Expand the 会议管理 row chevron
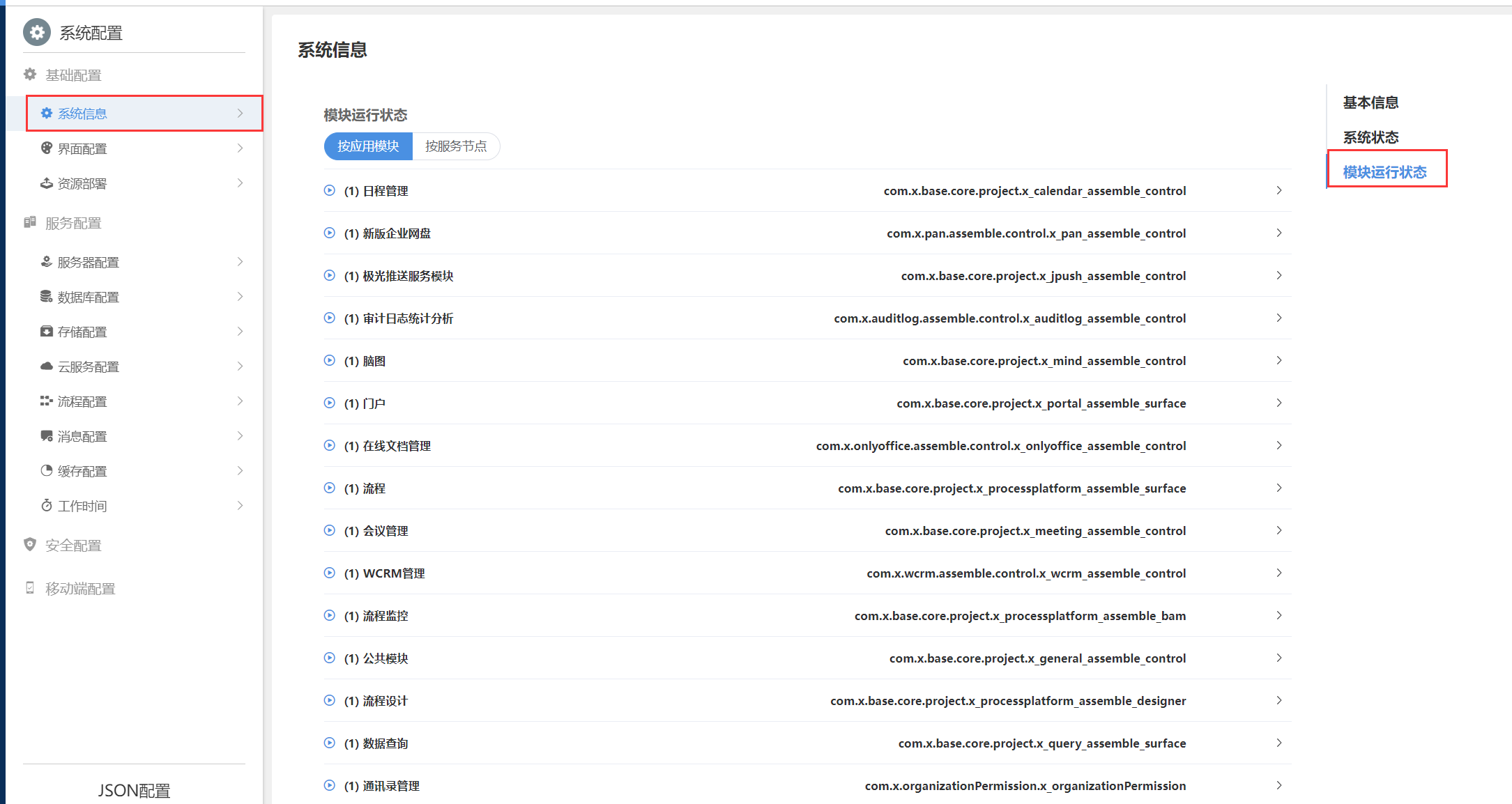 [1278, 531]
